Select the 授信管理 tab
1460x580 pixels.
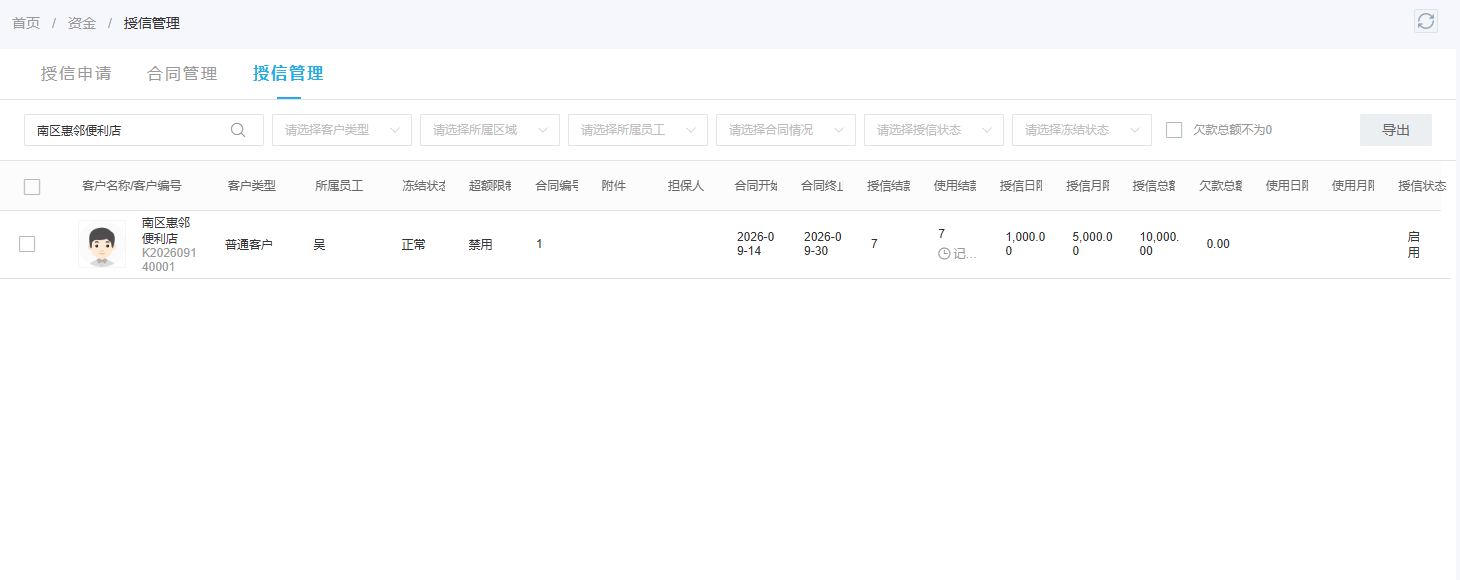click(x=288, y=73)
